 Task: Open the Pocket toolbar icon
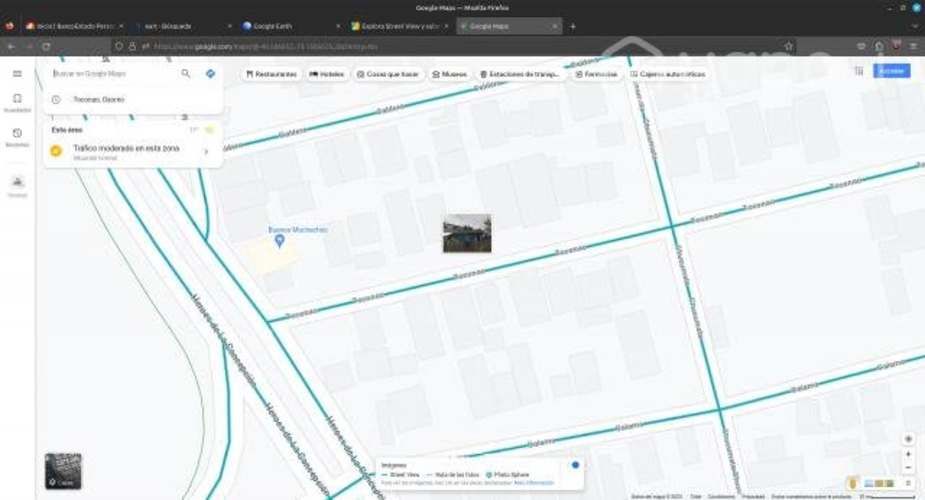tap(861, 46)
